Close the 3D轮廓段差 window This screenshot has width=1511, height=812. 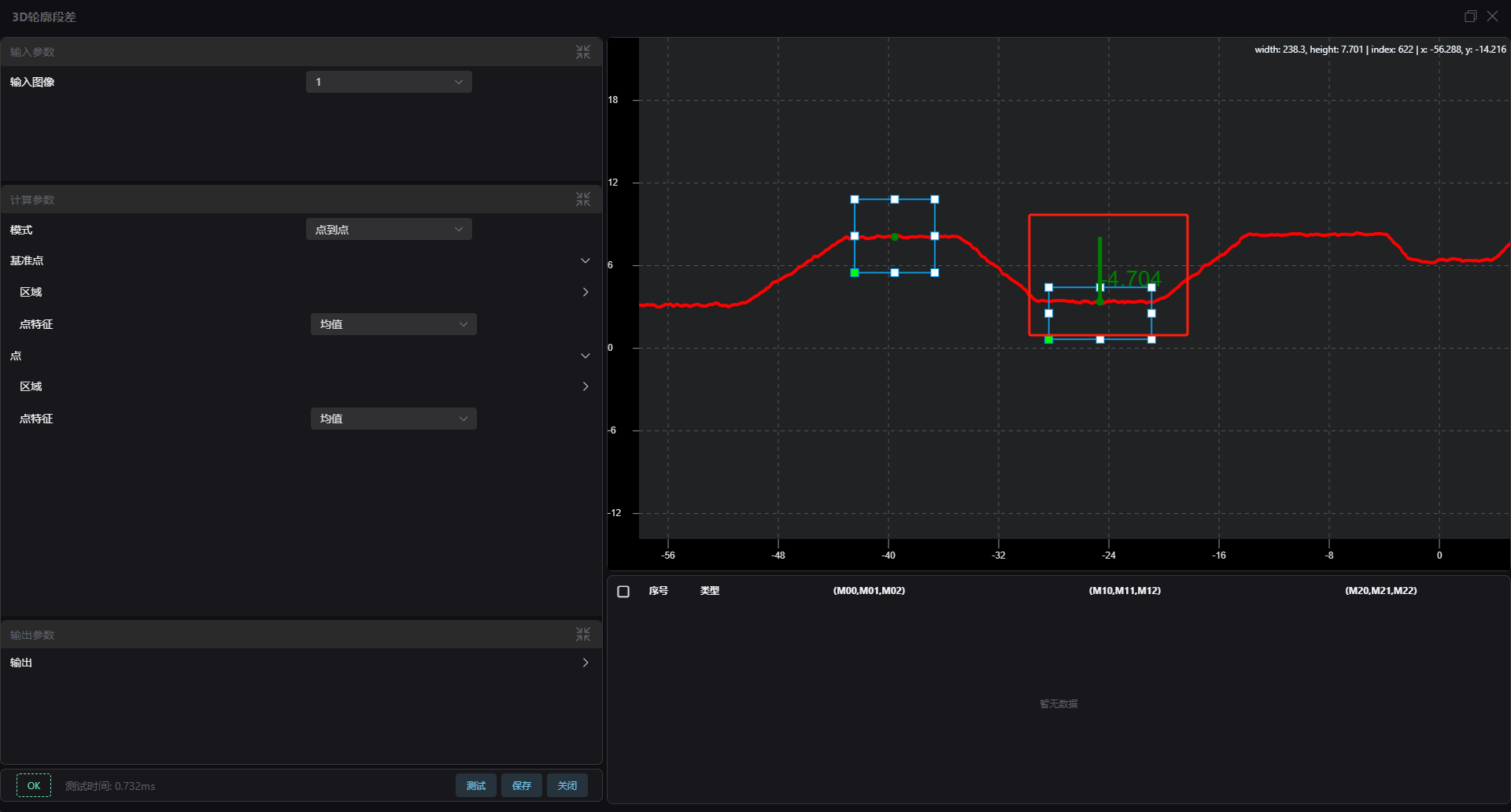tap(1492, 17)
